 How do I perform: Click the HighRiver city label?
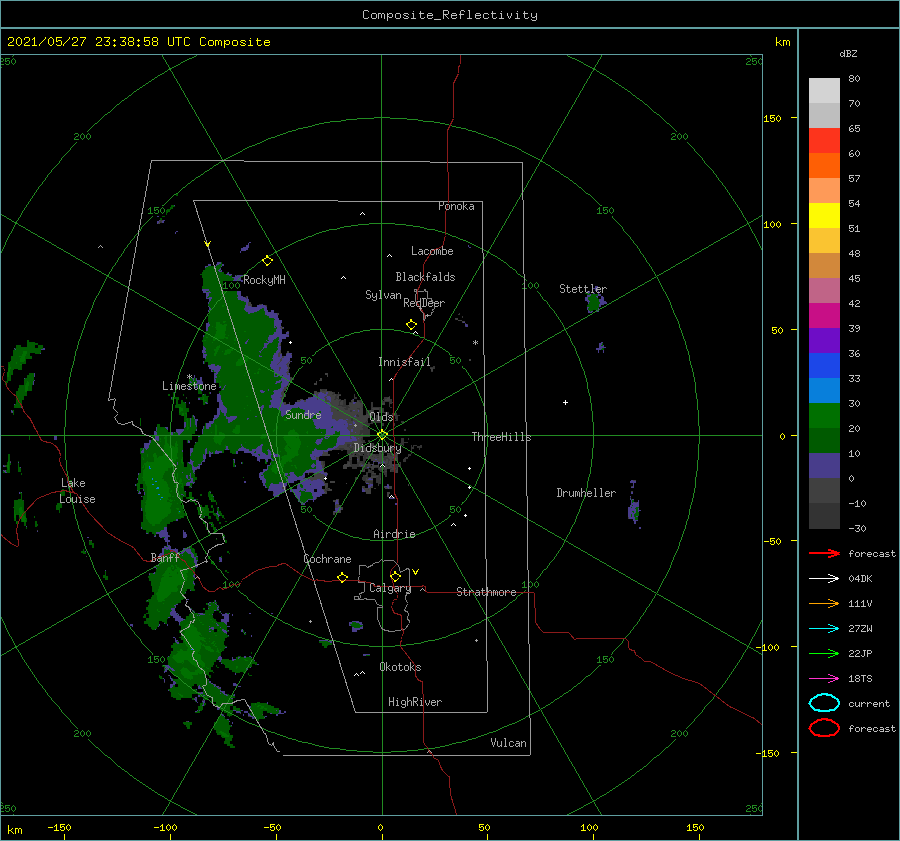pos(415,702)
